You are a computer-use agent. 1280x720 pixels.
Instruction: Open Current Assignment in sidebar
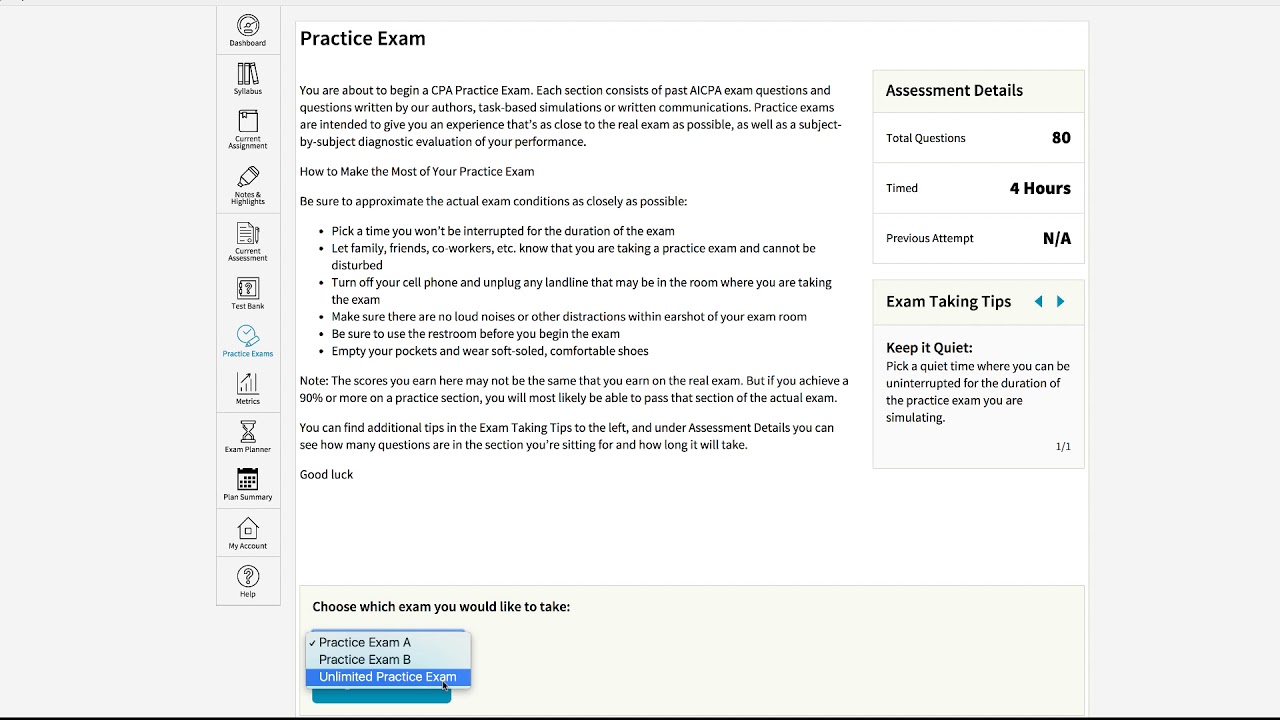pyautogui.click(x=248, y=122)
